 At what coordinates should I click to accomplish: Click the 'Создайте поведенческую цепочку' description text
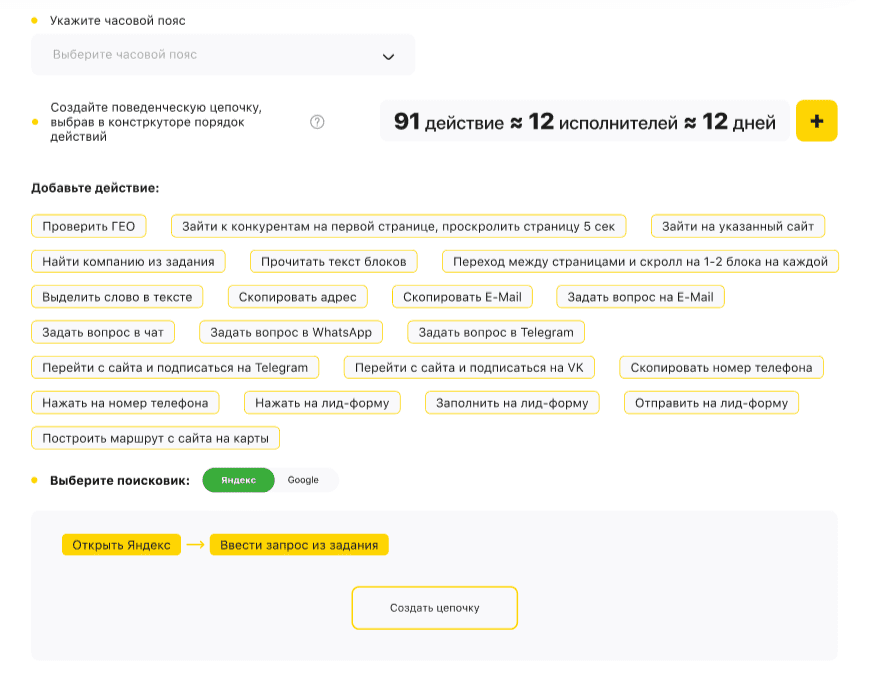point(156,122)
